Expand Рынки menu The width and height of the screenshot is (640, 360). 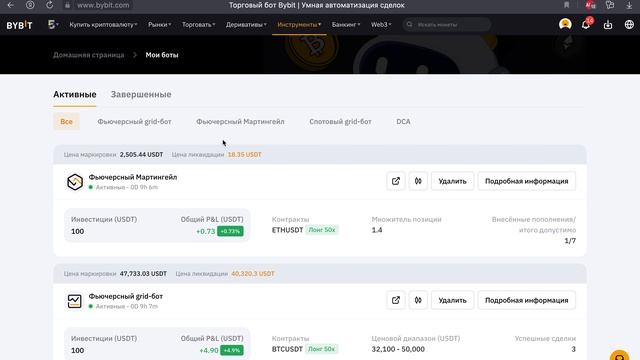pyautogui.click(x=160, y=24)
